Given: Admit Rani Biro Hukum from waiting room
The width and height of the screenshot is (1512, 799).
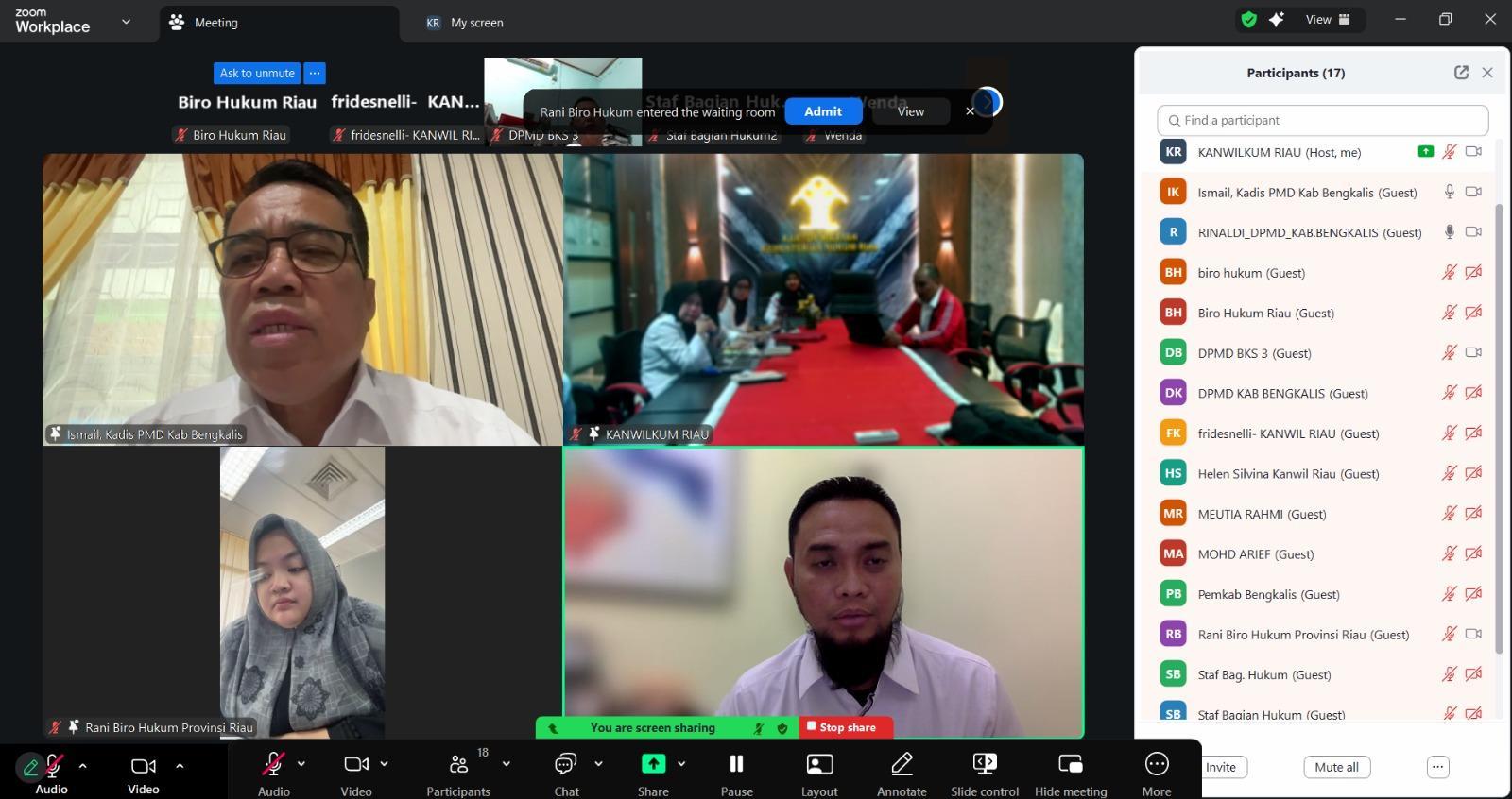Looking at the screenshot, I should tap(822, 111).
